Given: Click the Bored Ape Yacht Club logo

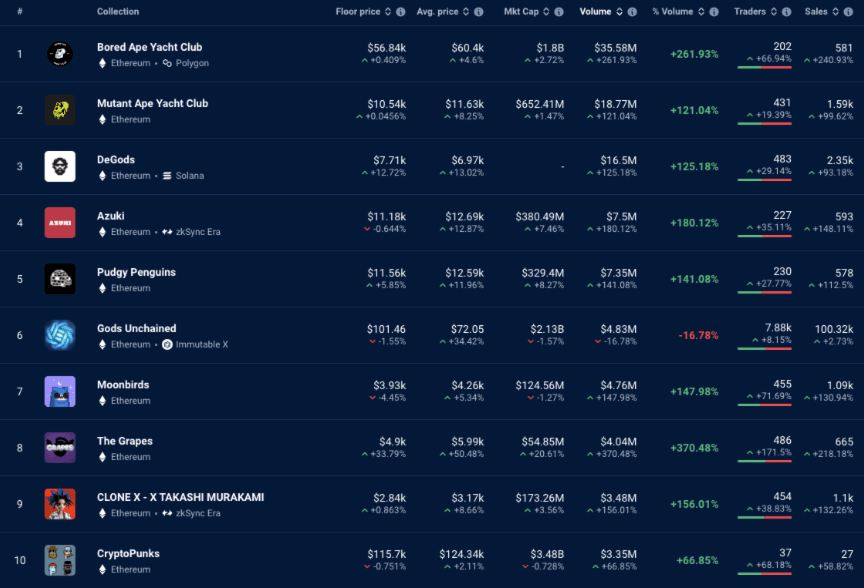Looking at the screenshot, I should click(x=60, y=54).
